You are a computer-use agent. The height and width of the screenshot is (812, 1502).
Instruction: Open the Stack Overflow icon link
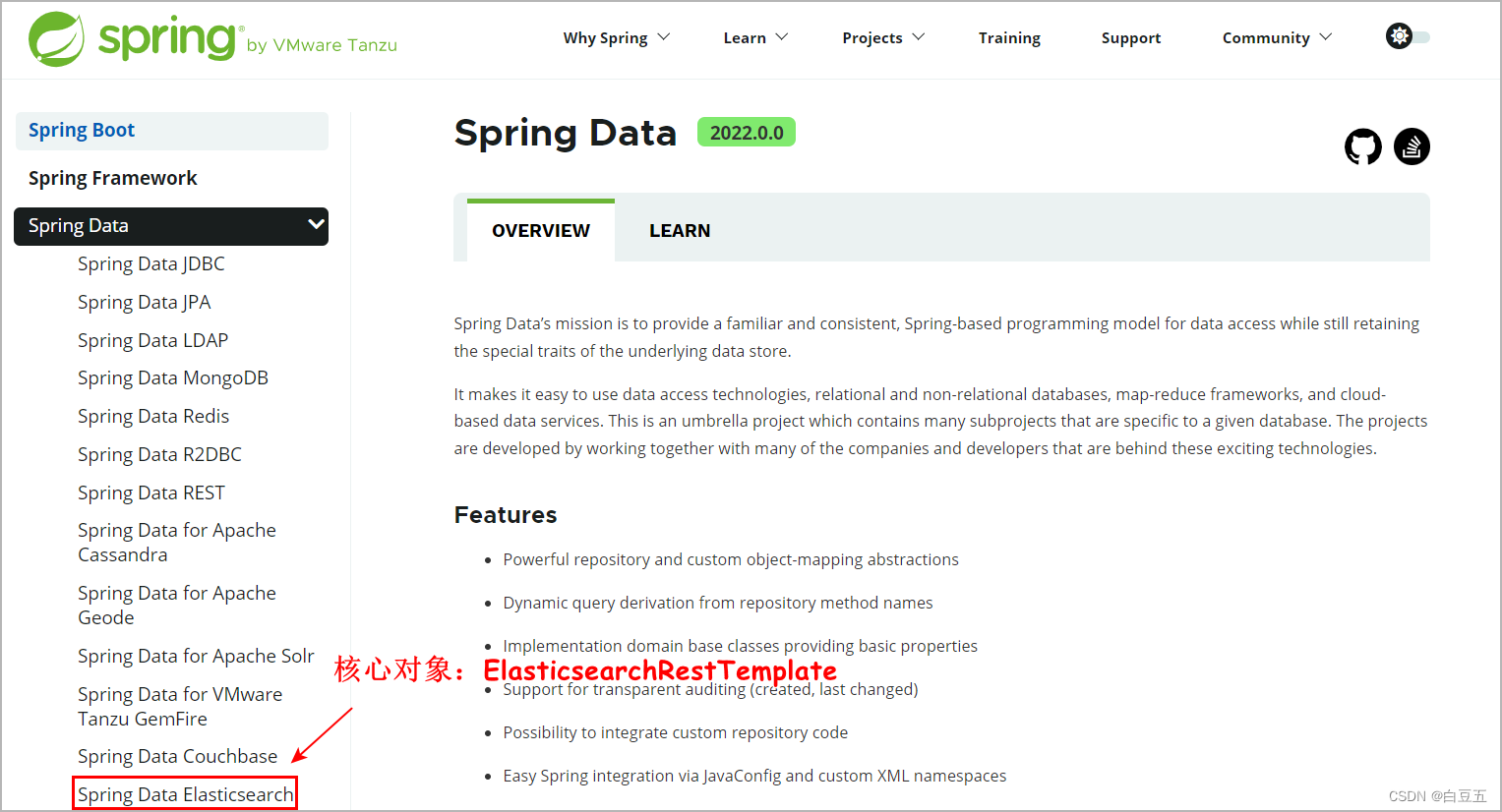(x=1412, y=147)
